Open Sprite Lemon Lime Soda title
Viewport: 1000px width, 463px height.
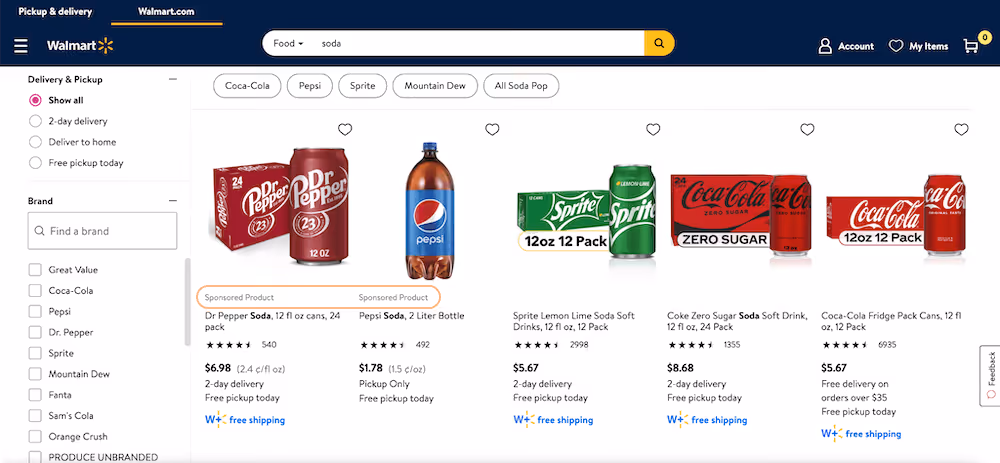coord(574,321)
